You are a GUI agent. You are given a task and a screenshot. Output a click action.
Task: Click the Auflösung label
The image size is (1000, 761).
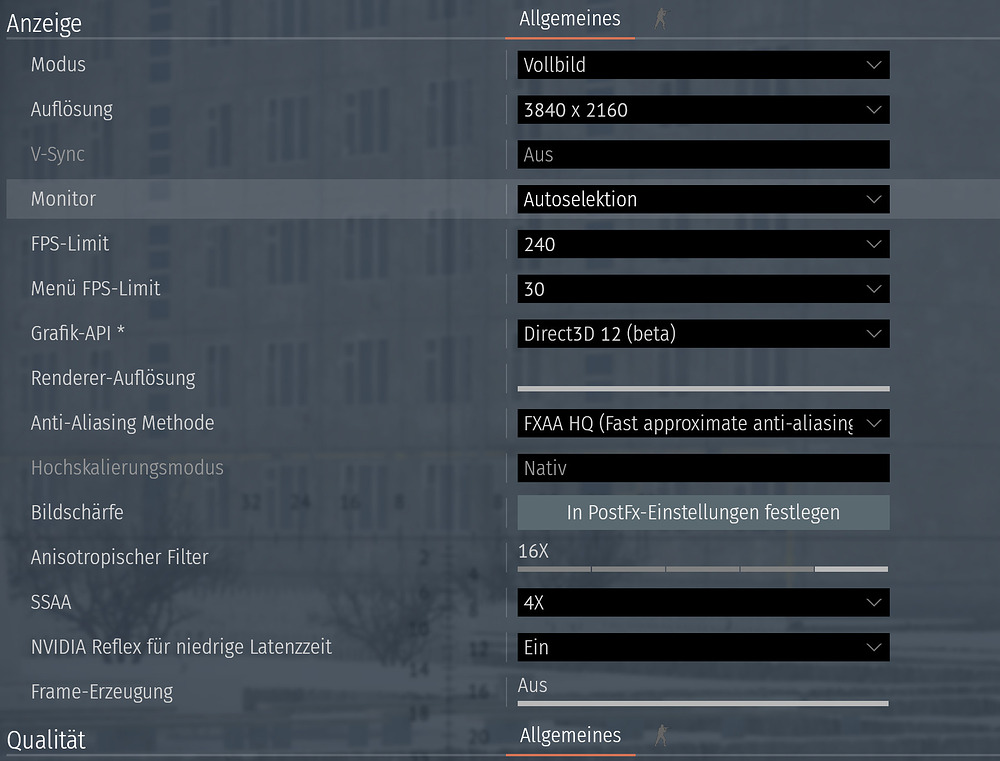[71, 110]
